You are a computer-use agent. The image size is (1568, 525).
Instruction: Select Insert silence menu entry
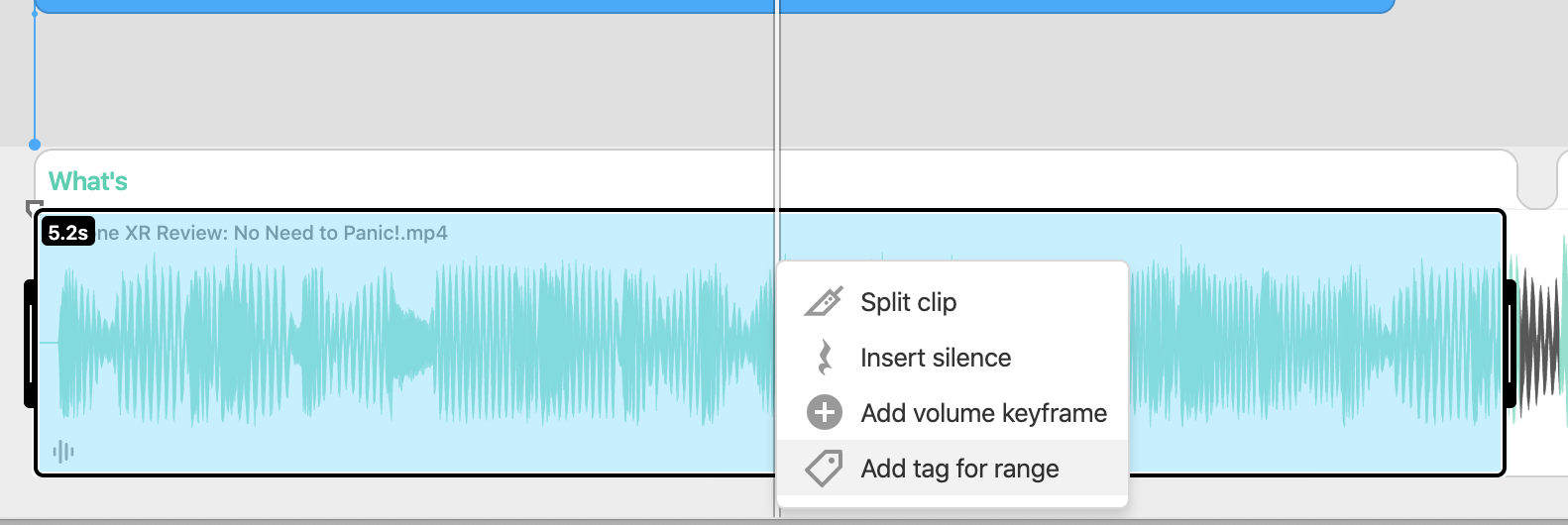click(x=952, y=358)
